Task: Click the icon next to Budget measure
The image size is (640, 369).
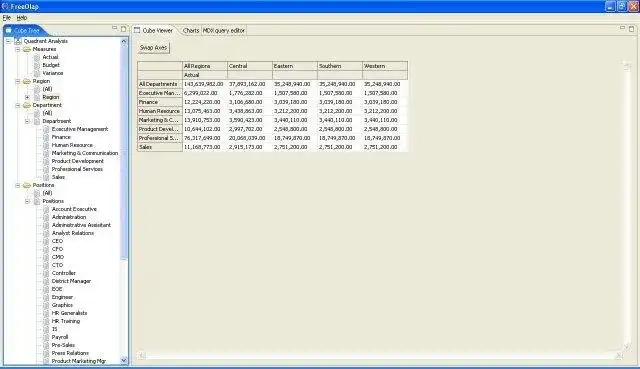Action: 37,65
